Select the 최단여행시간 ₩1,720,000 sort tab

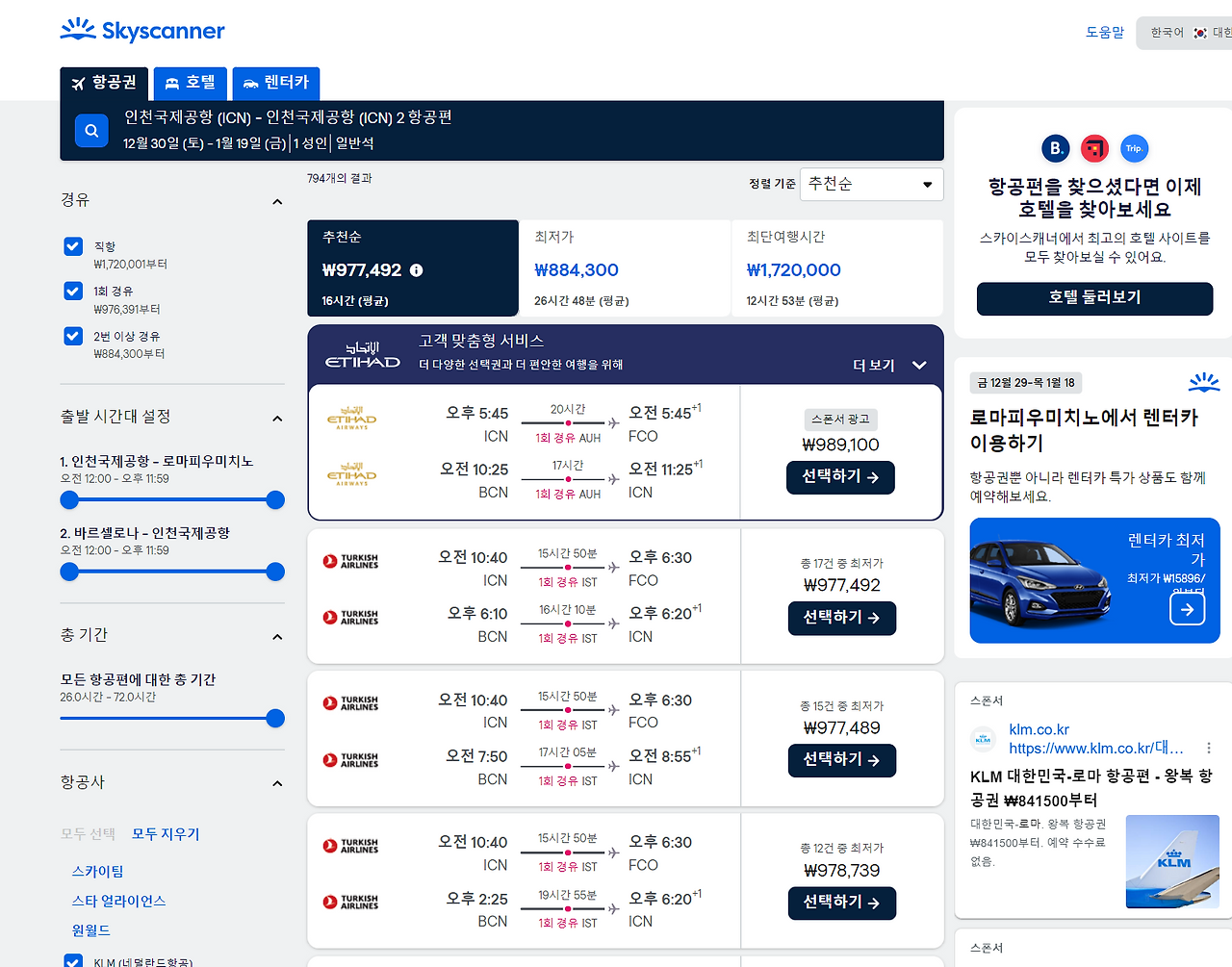click(x=836, y=268)
